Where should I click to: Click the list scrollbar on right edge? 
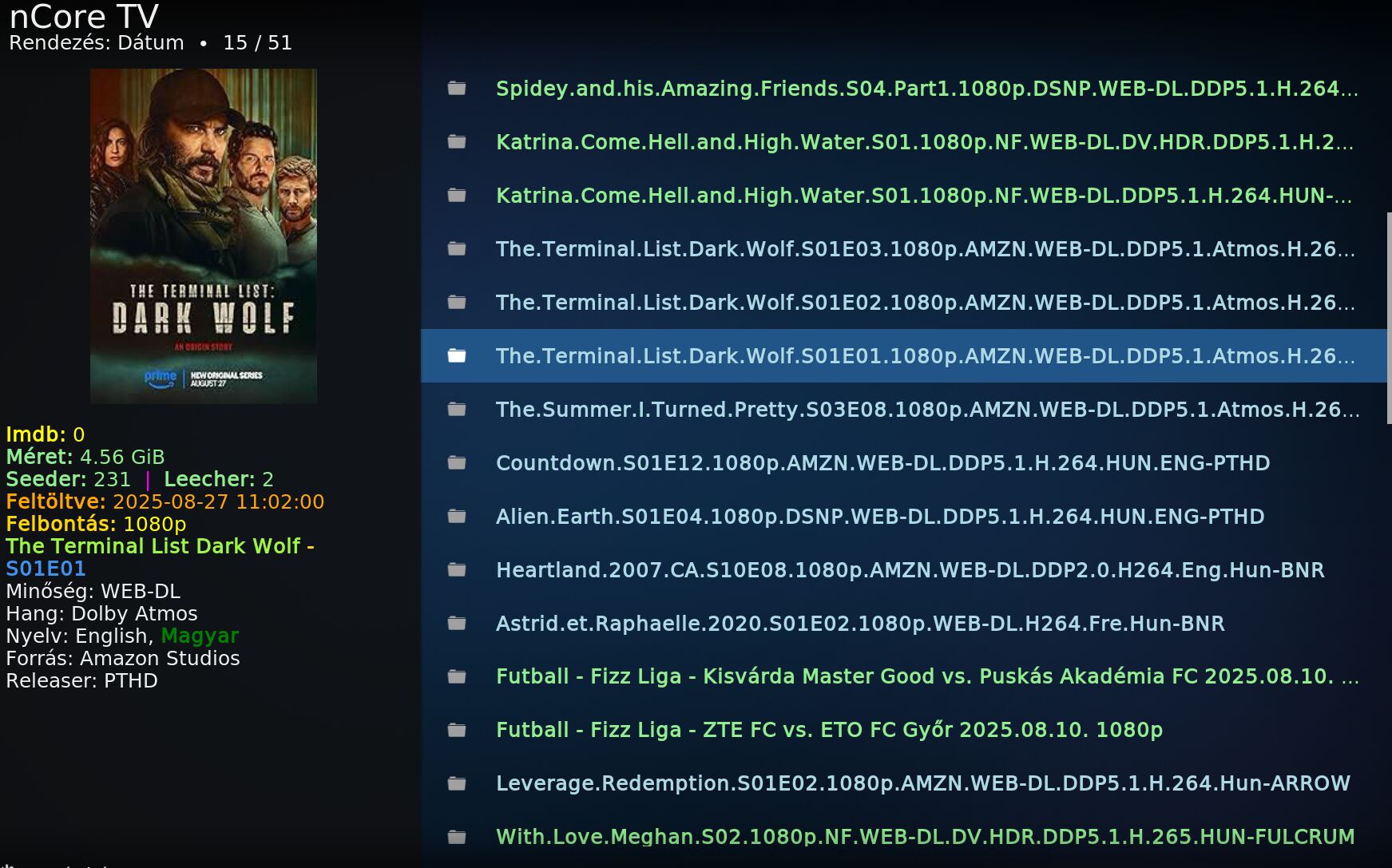pos(1390,318)
